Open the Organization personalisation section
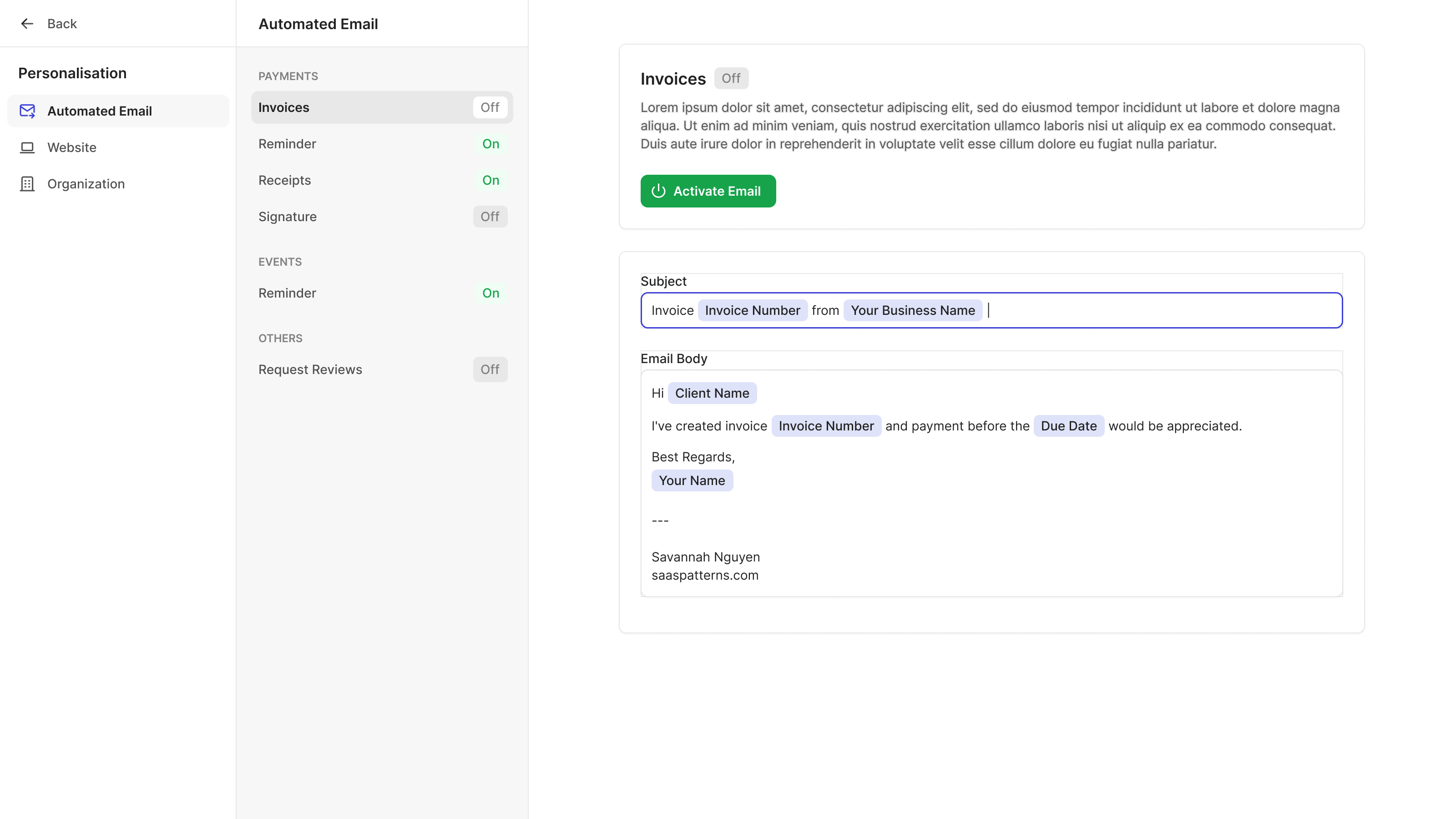 click(x=118, y=184)
